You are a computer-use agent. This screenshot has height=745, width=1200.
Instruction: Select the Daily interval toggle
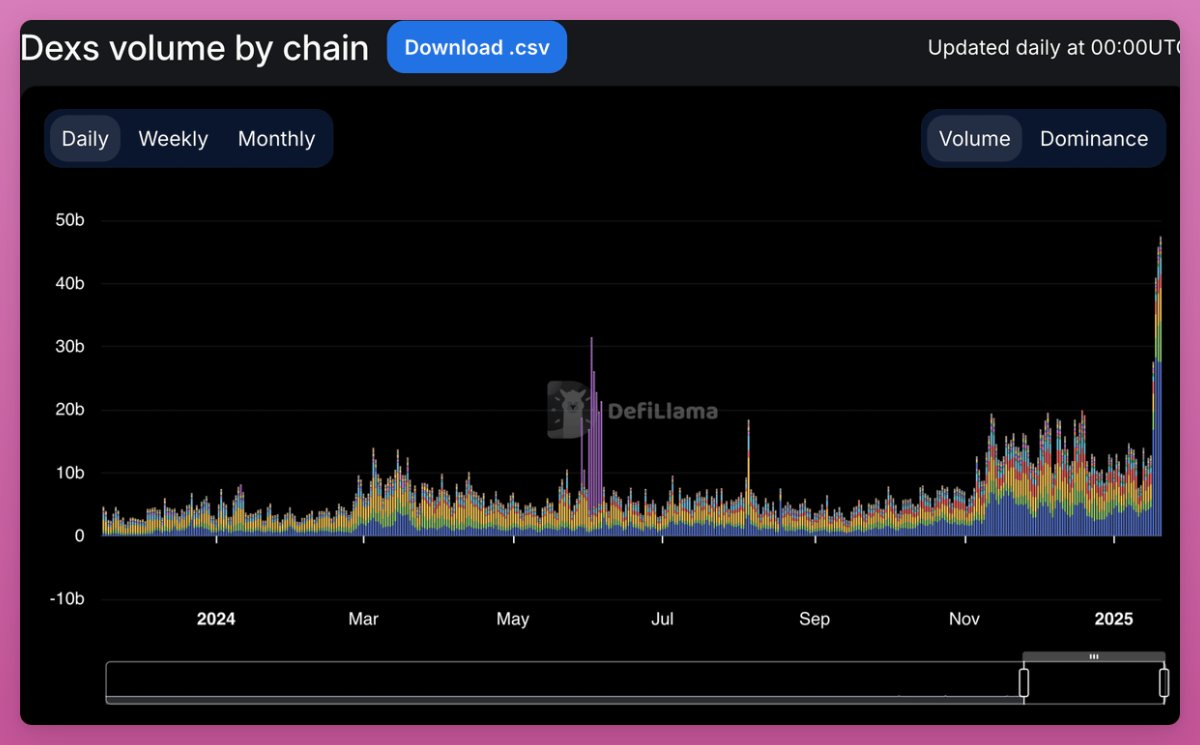pos(85,139)
